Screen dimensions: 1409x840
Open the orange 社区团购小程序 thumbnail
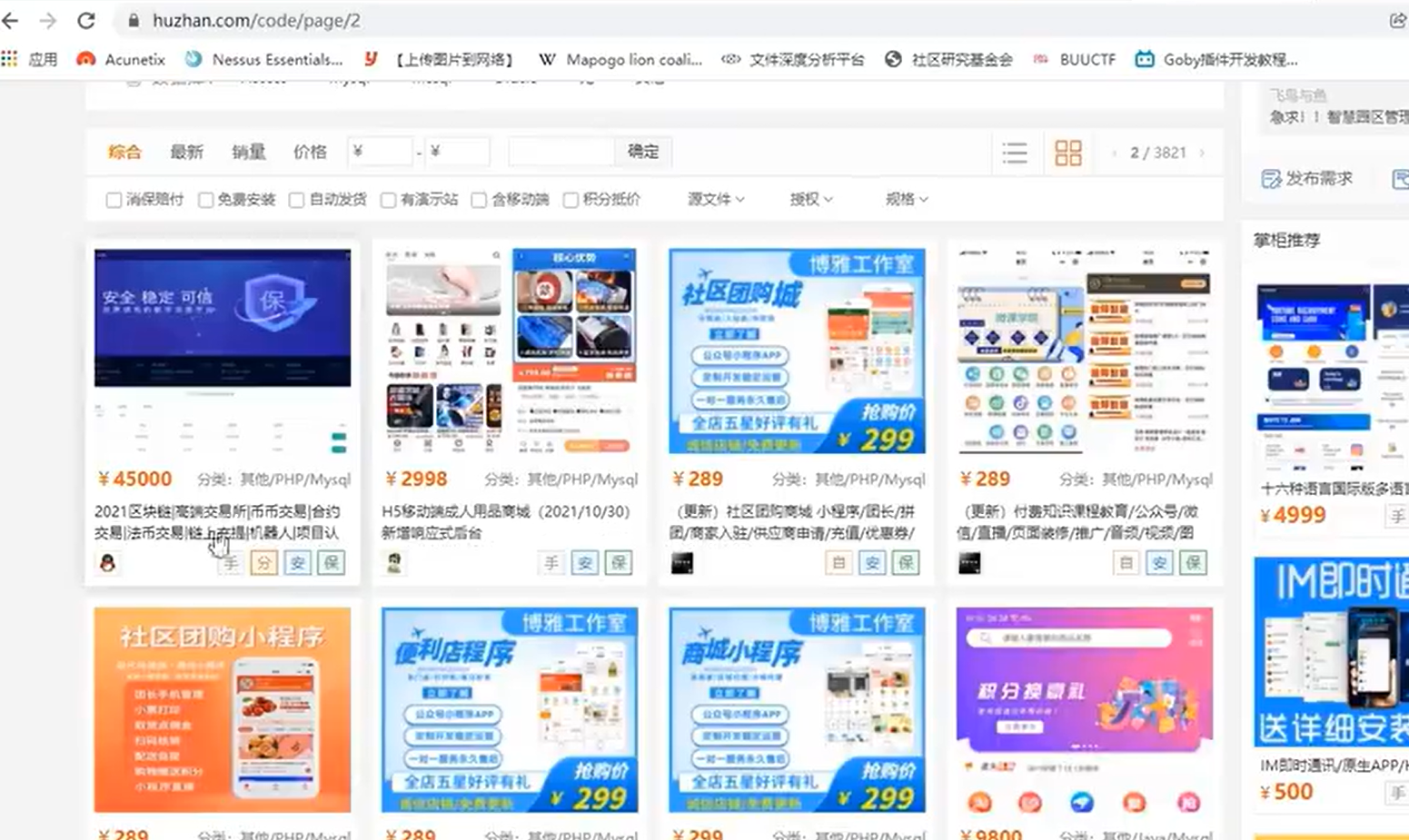pos(223,710)
